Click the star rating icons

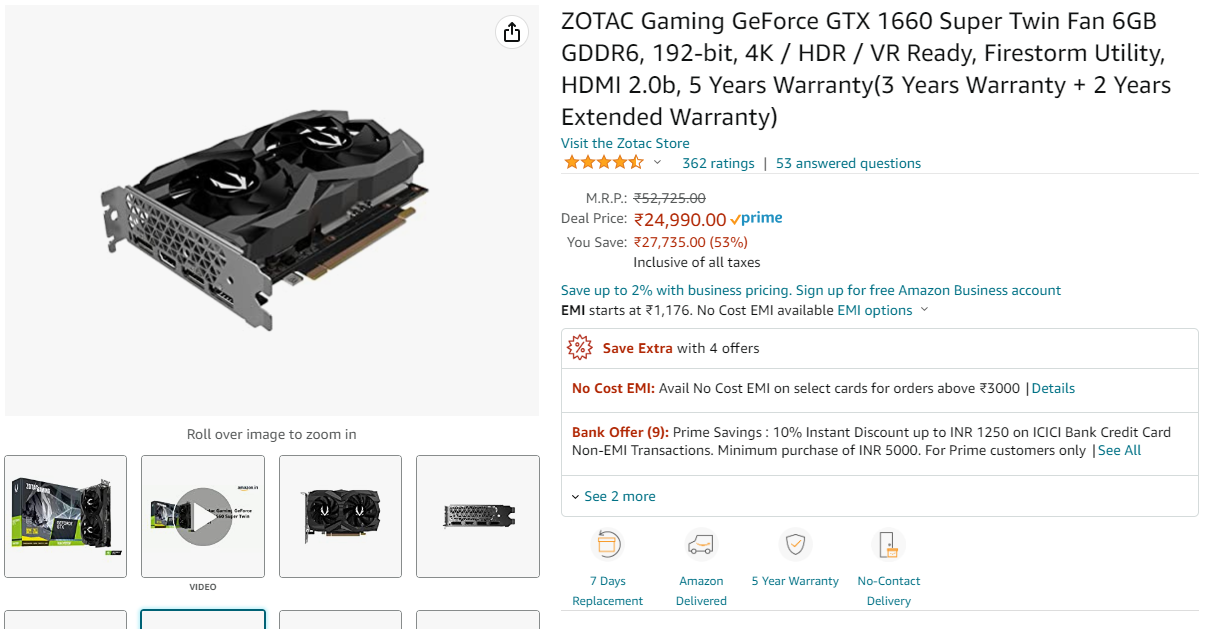[603, 163]
